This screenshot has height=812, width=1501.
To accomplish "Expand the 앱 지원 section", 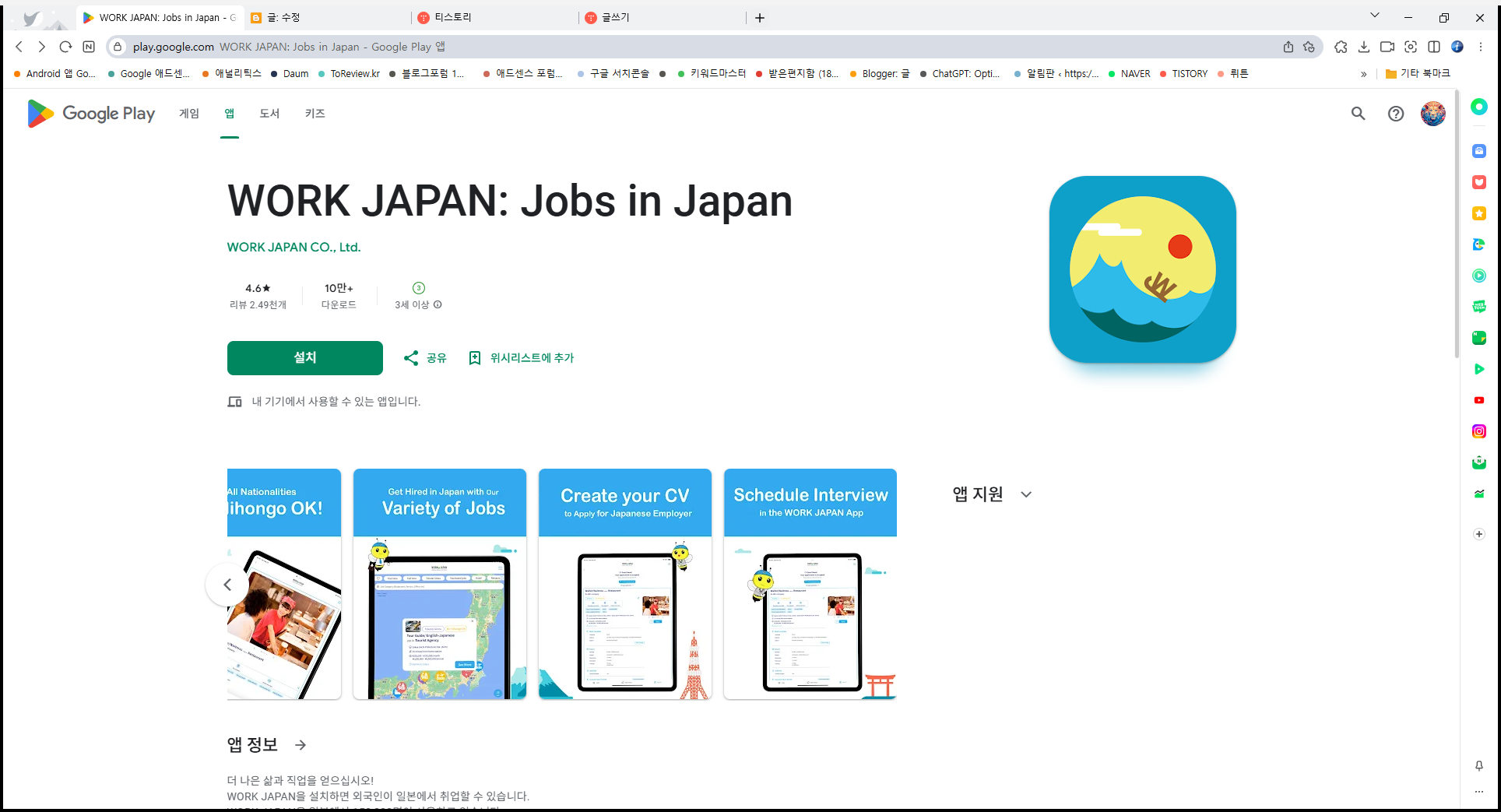I will (x=1026, y=494).
